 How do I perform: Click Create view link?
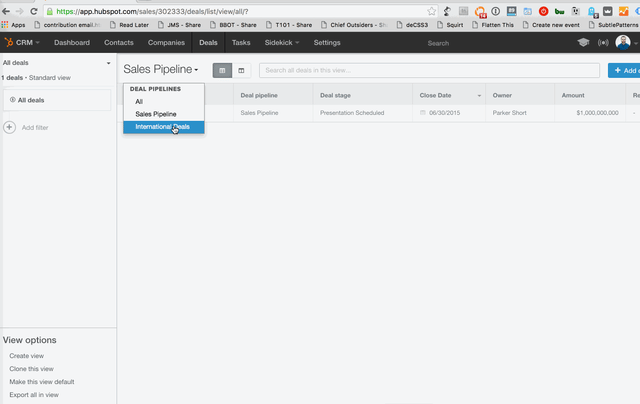pos(27,356)
